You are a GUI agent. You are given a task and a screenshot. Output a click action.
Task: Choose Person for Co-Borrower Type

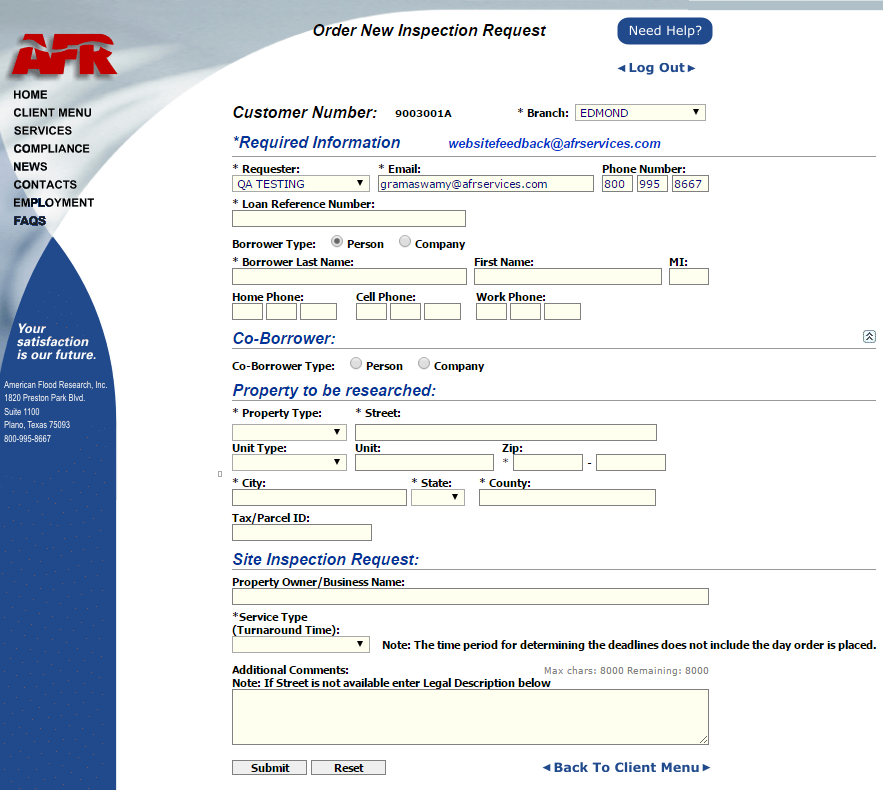[x=356, y=364]
